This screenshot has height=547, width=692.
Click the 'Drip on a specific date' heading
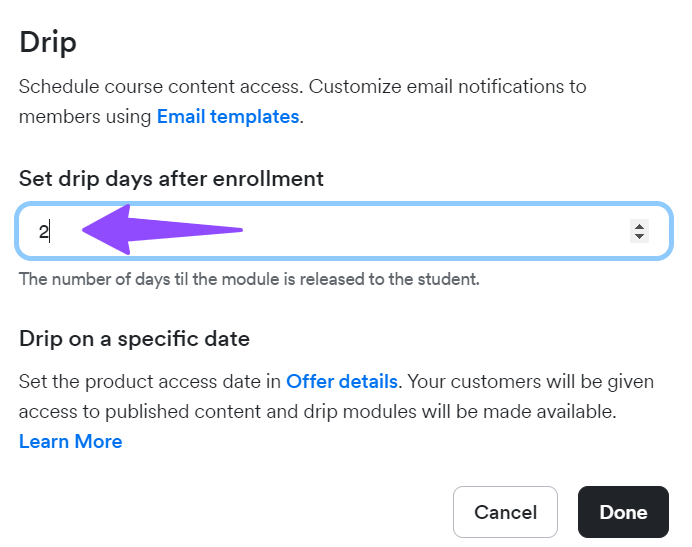pyautogui.click(x=134, y=339)
